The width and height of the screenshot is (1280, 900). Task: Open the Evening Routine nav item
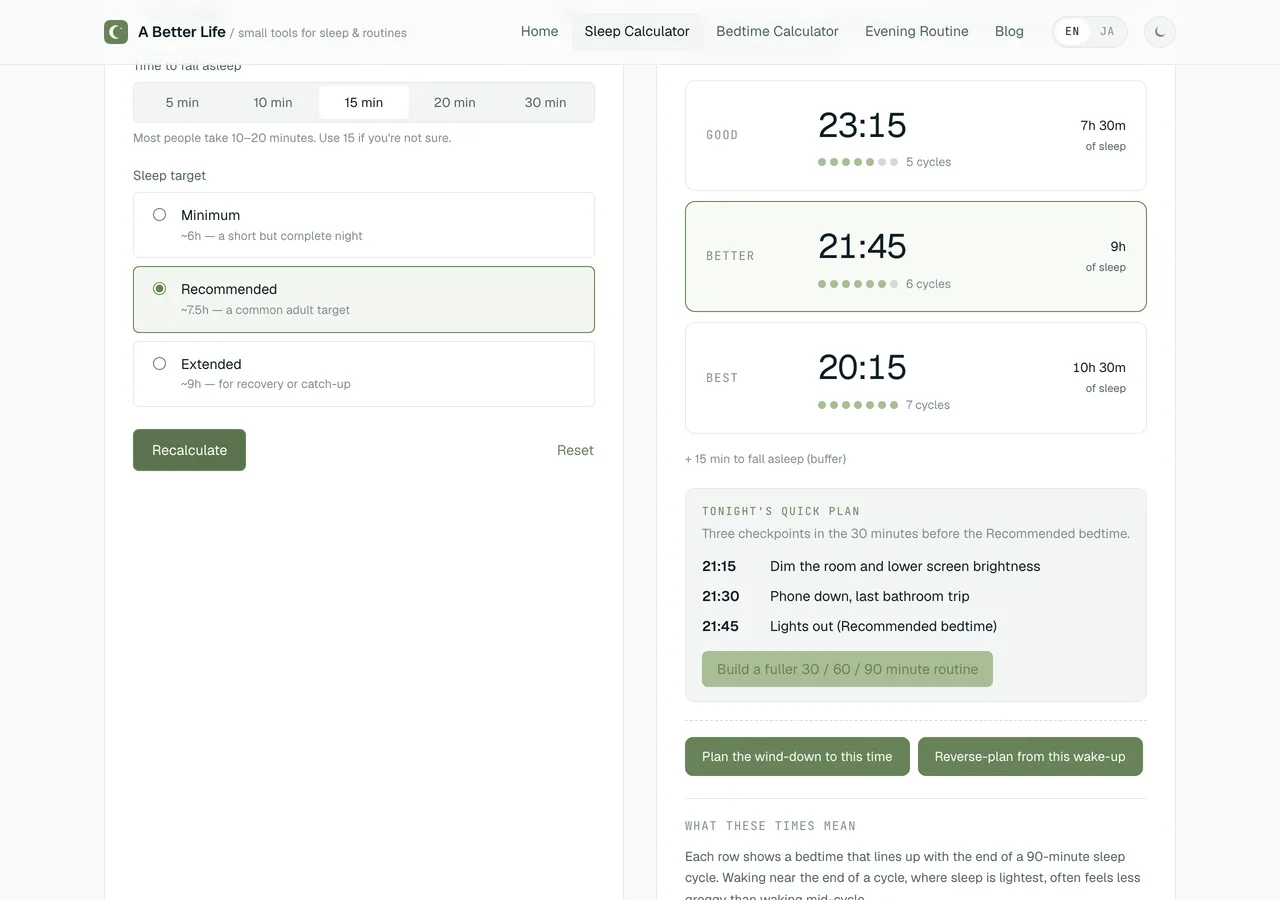(917, 31)
